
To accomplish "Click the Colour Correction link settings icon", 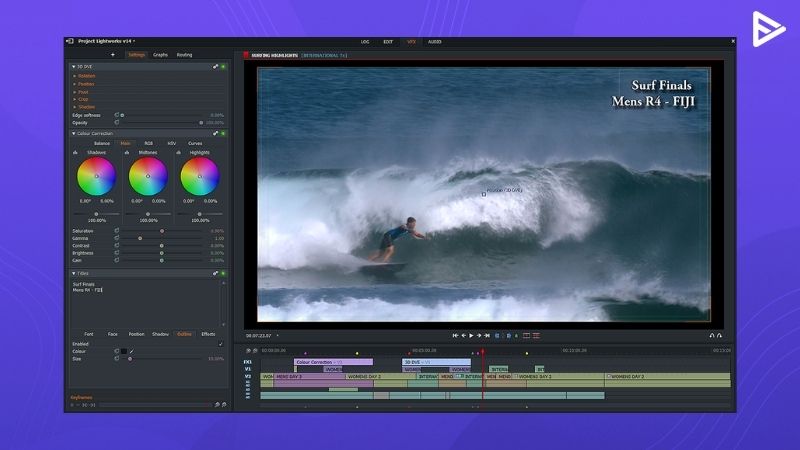I will (215, 134).
